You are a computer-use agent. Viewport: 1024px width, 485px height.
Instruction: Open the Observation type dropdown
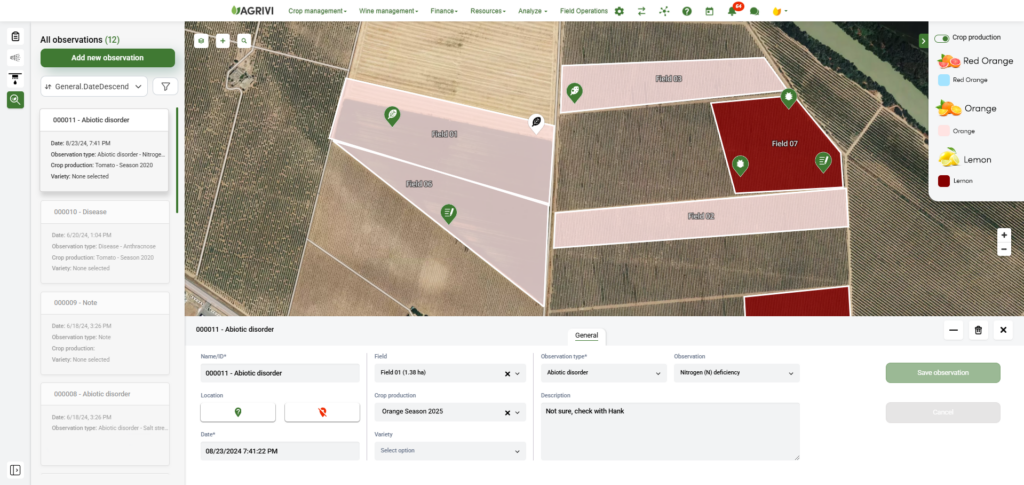[x=603, y=373]
